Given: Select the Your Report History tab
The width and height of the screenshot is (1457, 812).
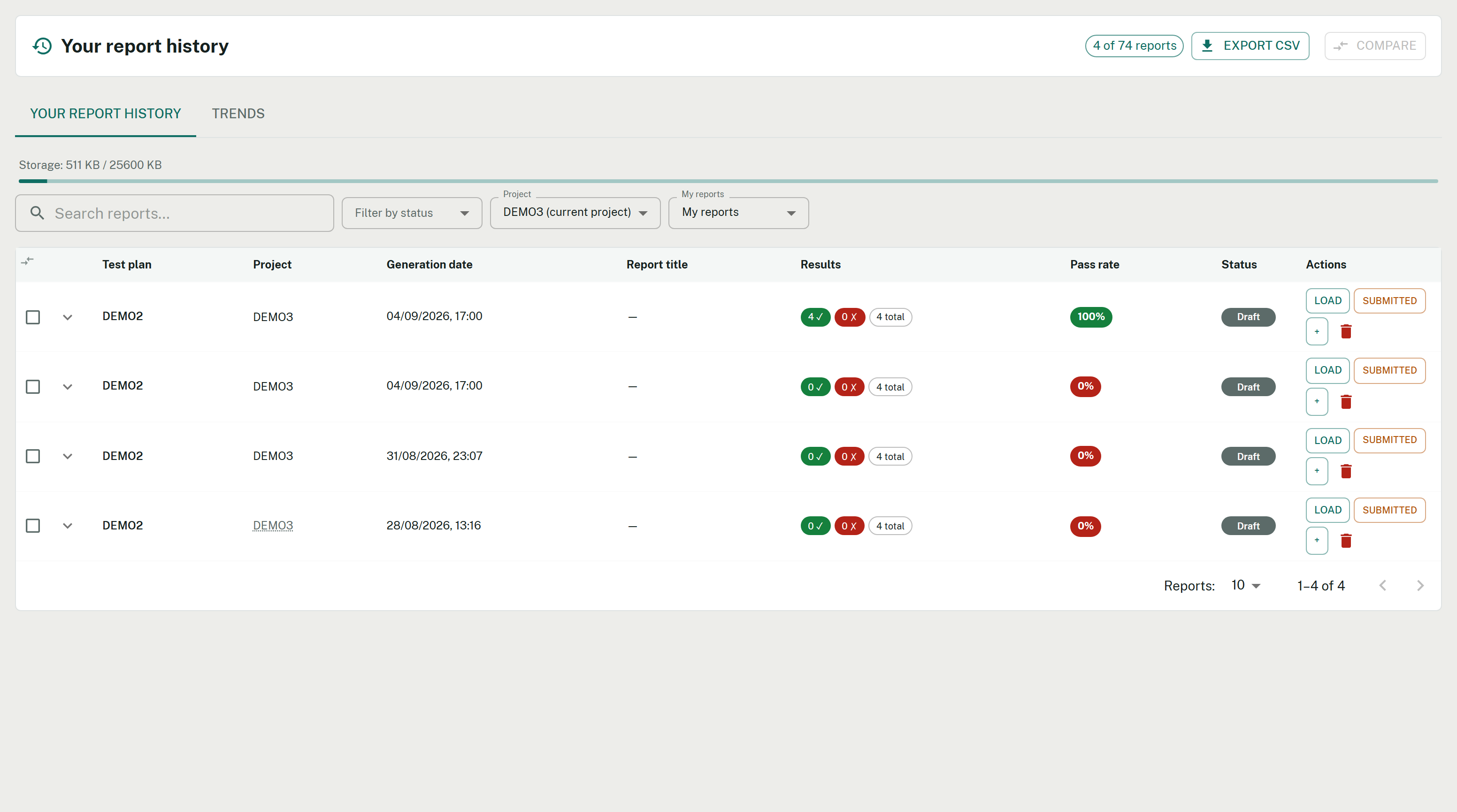Looking at the screenshot, I should pyautogui.click(x=105, y=114).
